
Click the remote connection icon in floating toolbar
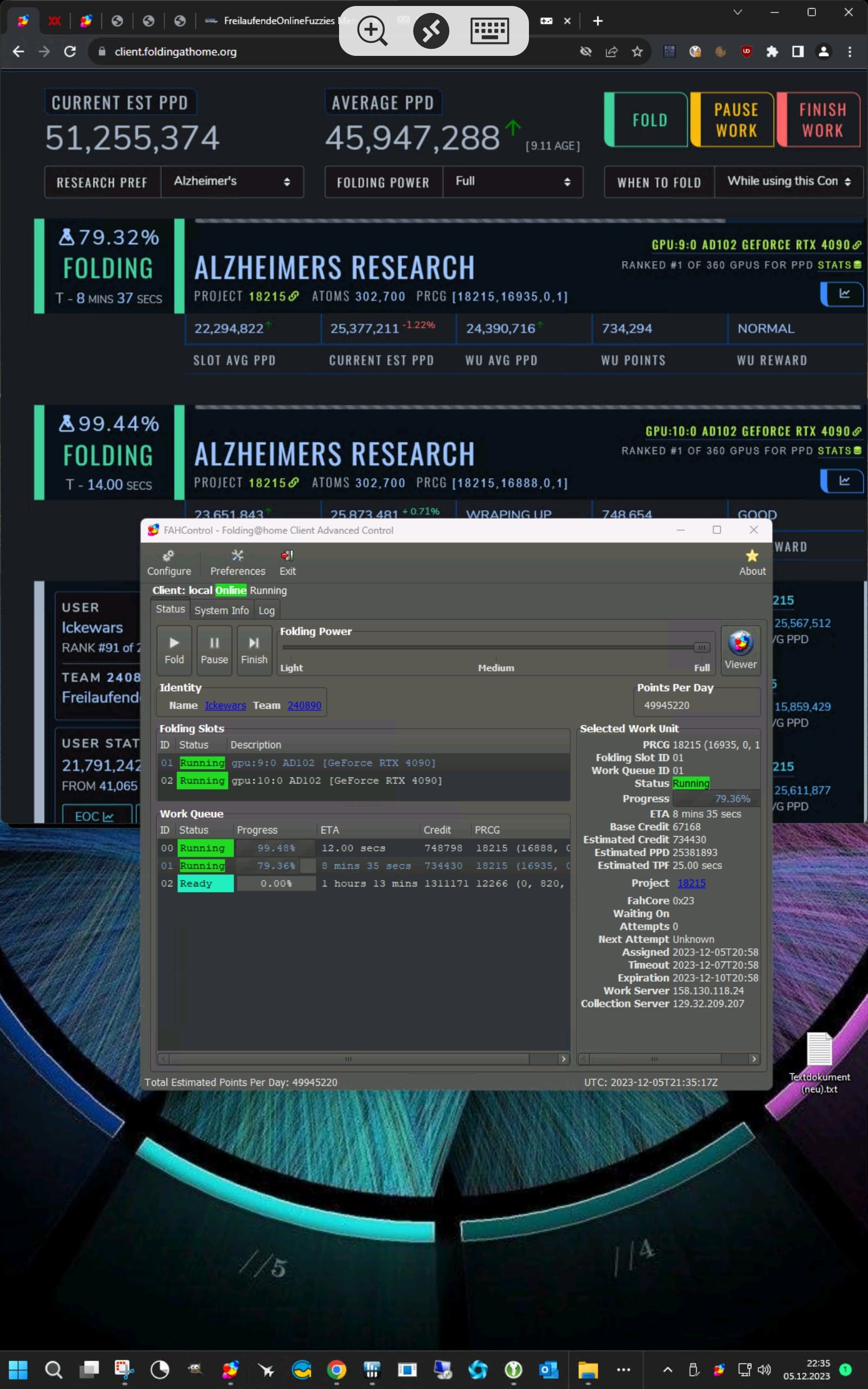[431, 30]
